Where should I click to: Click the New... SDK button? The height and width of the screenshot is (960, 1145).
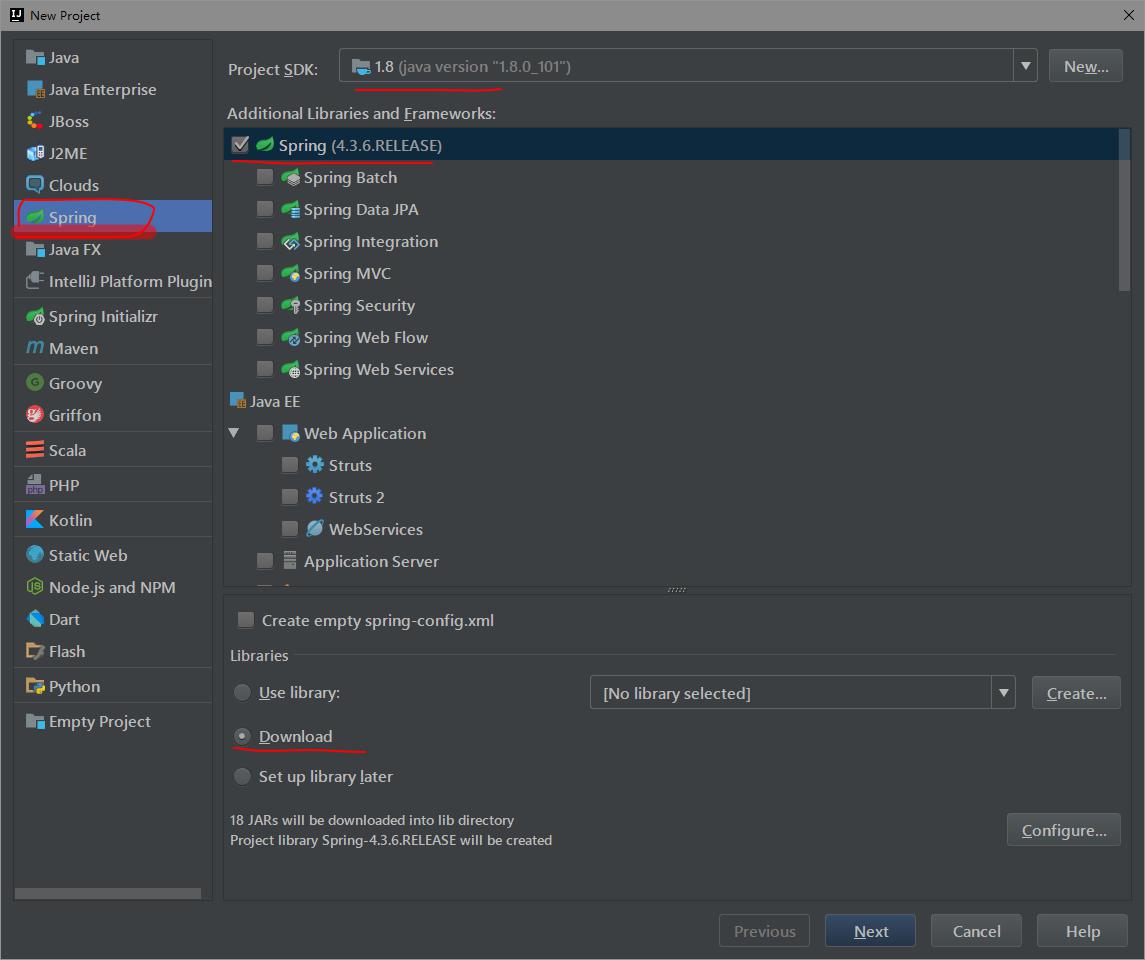1085,66
